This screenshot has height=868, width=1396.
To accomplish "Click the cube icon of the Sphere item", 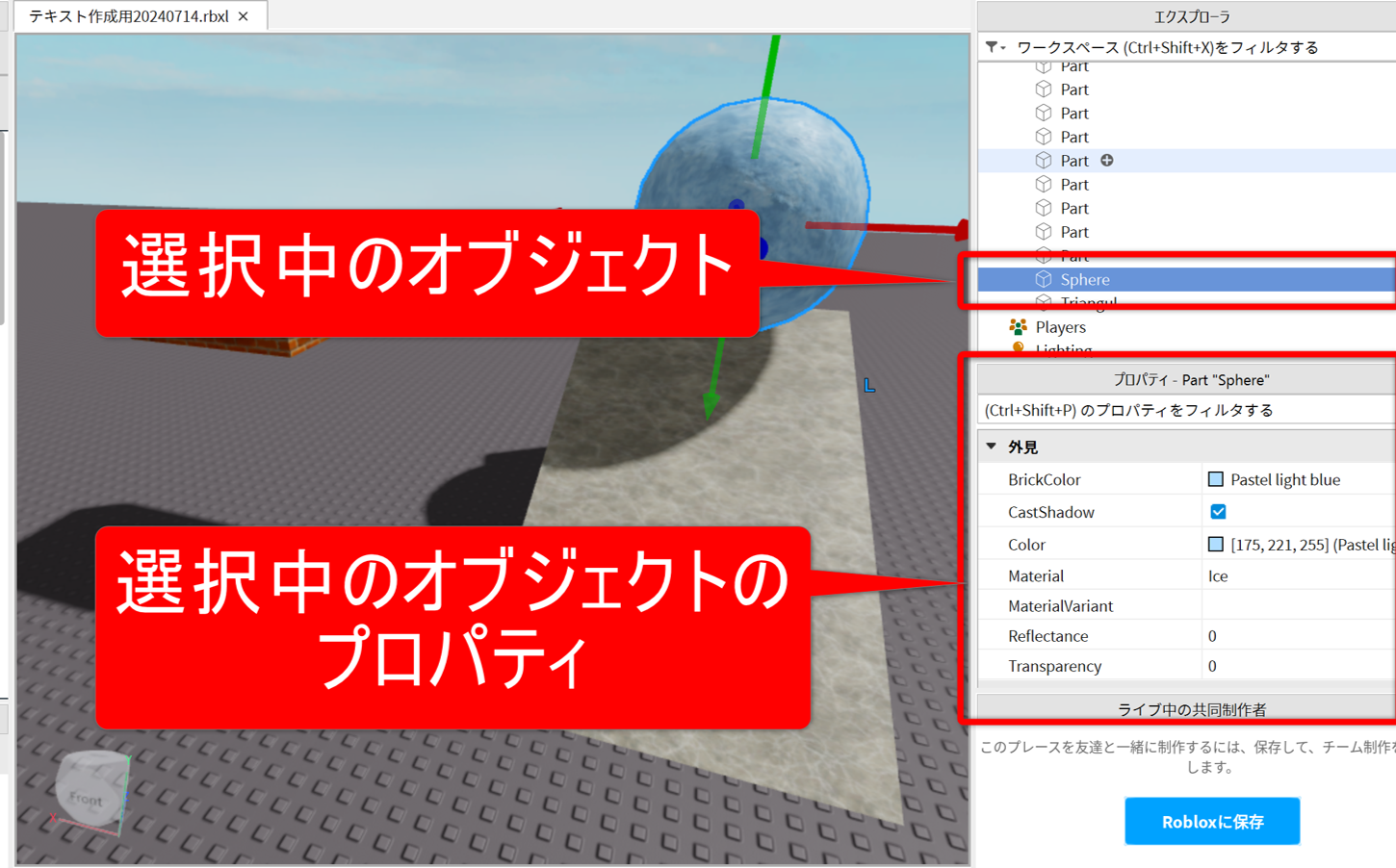I will click(x=1044, y=279).
